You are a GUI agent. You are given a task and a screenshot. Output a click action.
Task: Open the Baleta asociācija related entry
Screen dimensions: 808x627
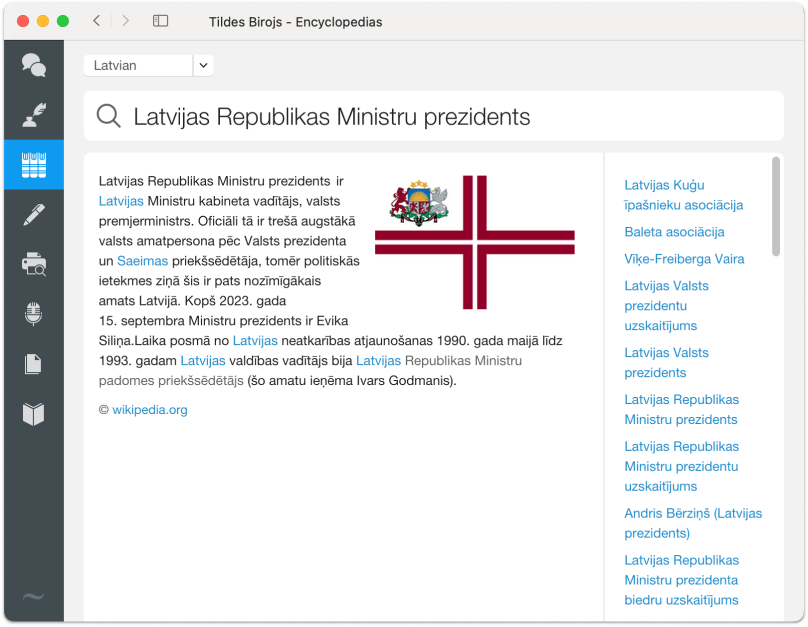click(x=674, y=232)
